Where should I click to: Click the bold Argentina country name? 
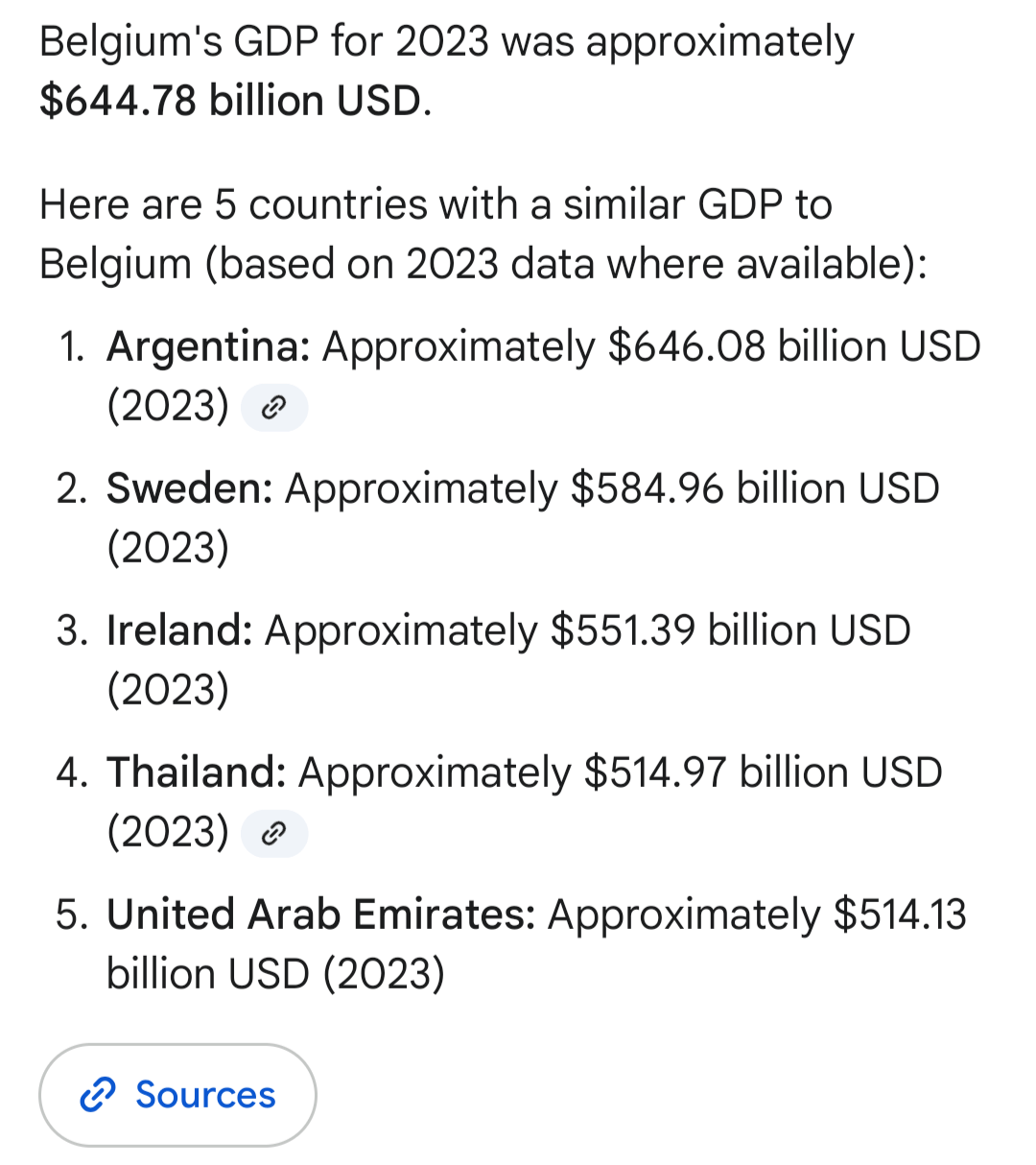tap(207, 346)
